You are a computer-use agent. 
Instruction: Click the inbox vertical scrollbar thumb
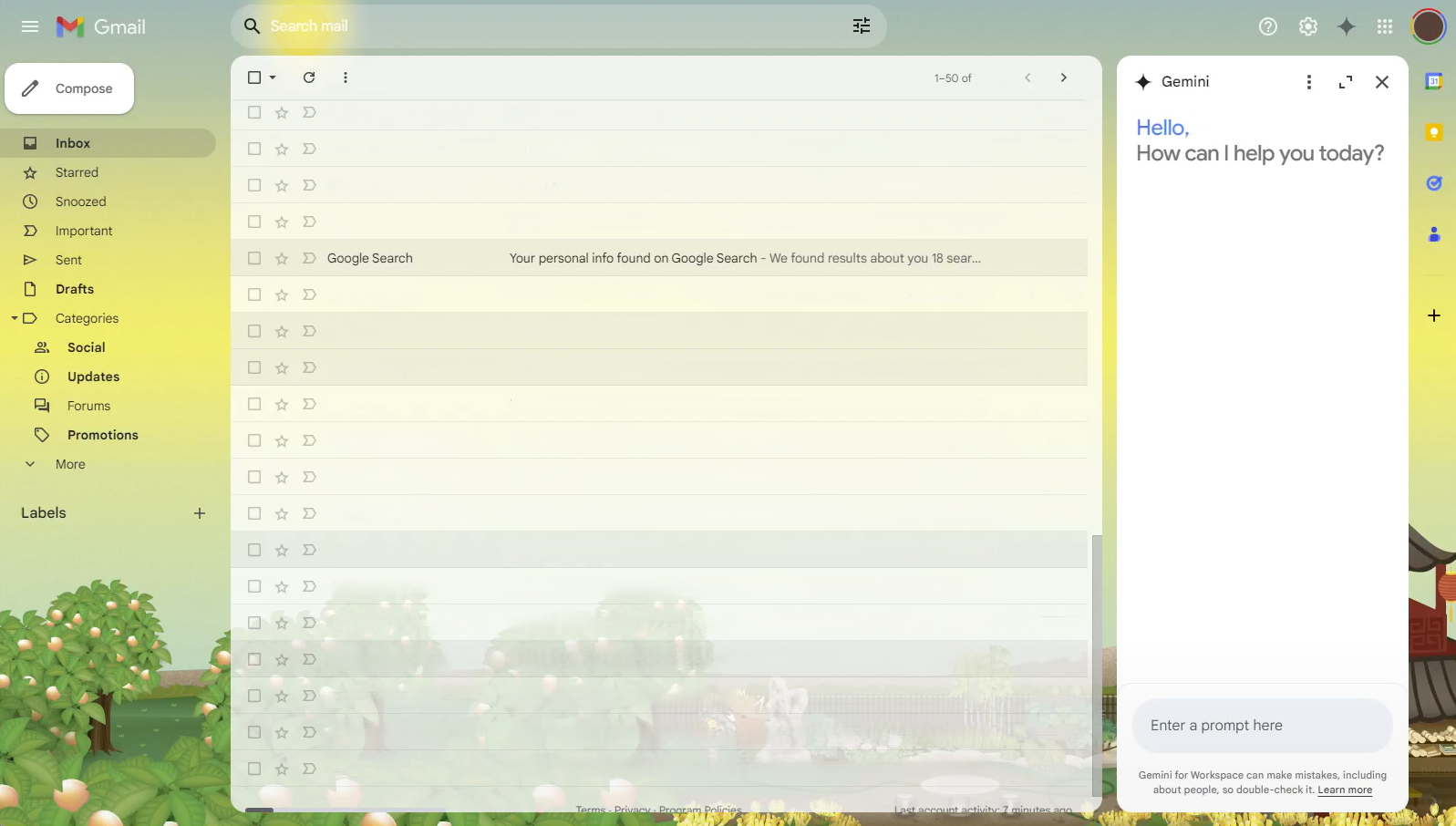[x=1097, y=666]
